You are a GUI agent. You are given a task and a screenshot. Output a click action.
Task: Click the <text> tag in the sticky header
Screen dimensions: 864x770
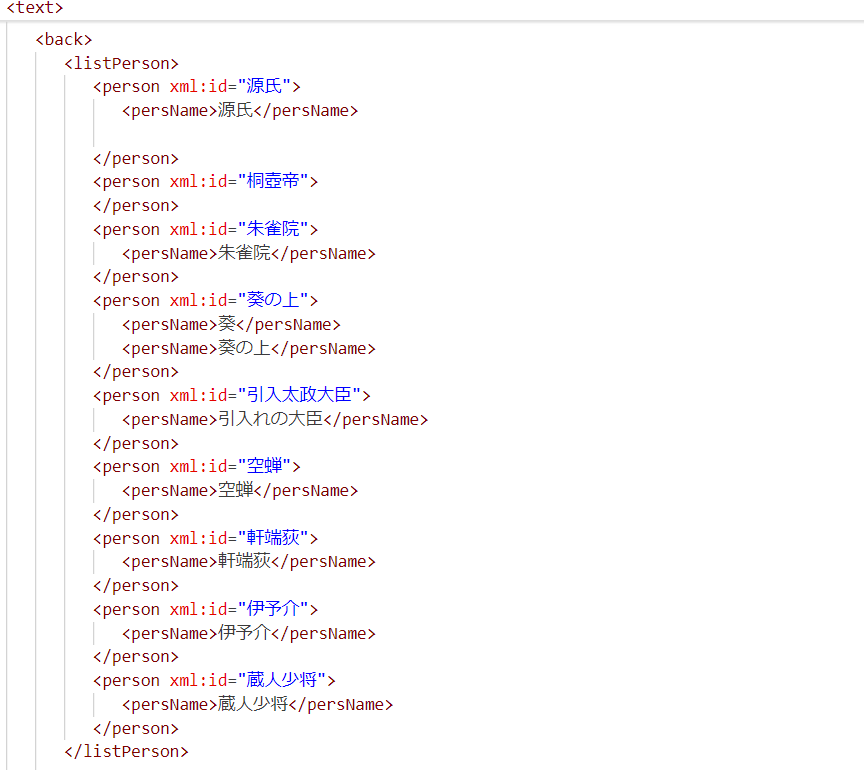pos(35,8)
